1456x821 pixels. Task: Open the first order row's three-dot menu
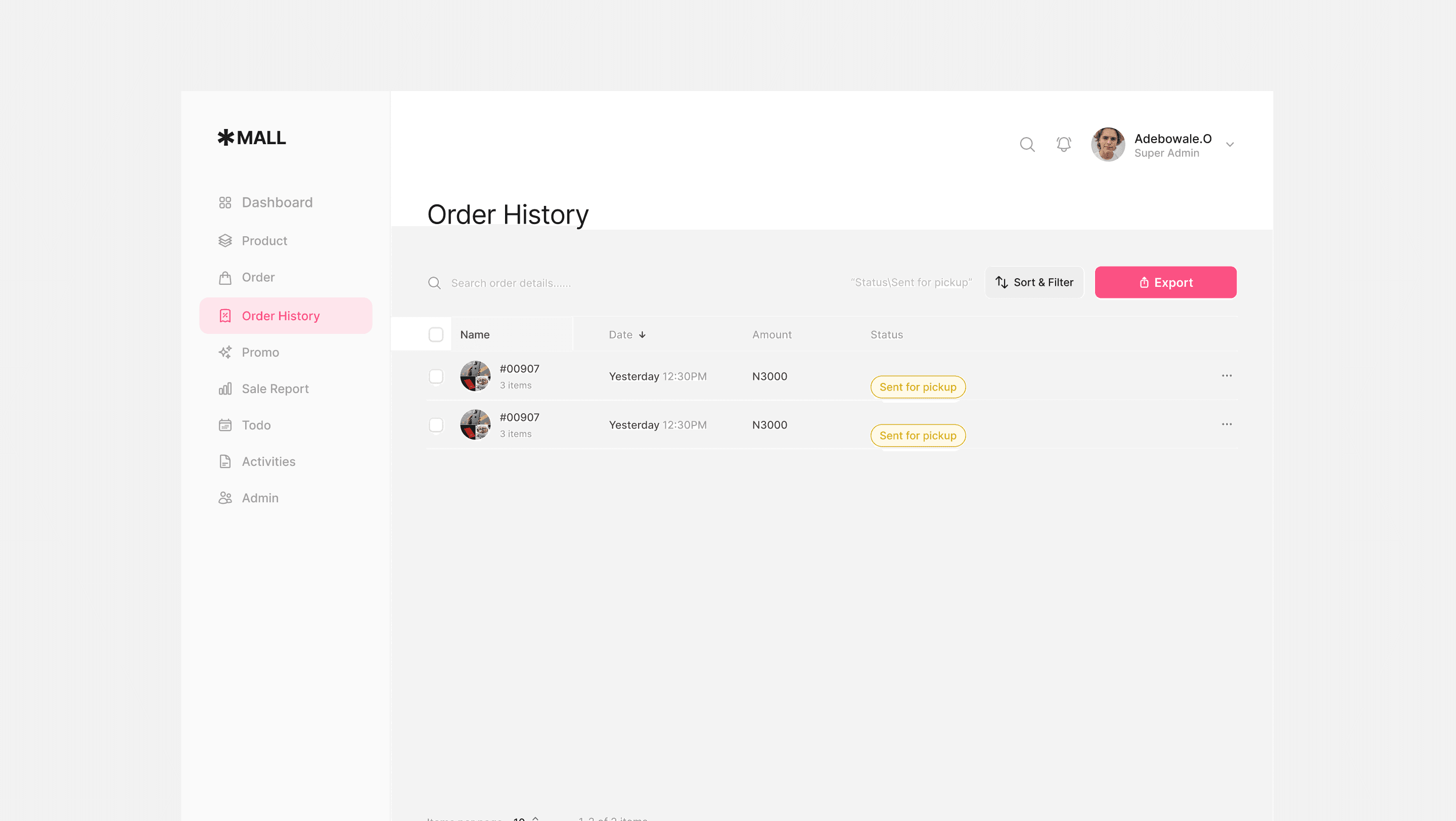point(1226,376)
